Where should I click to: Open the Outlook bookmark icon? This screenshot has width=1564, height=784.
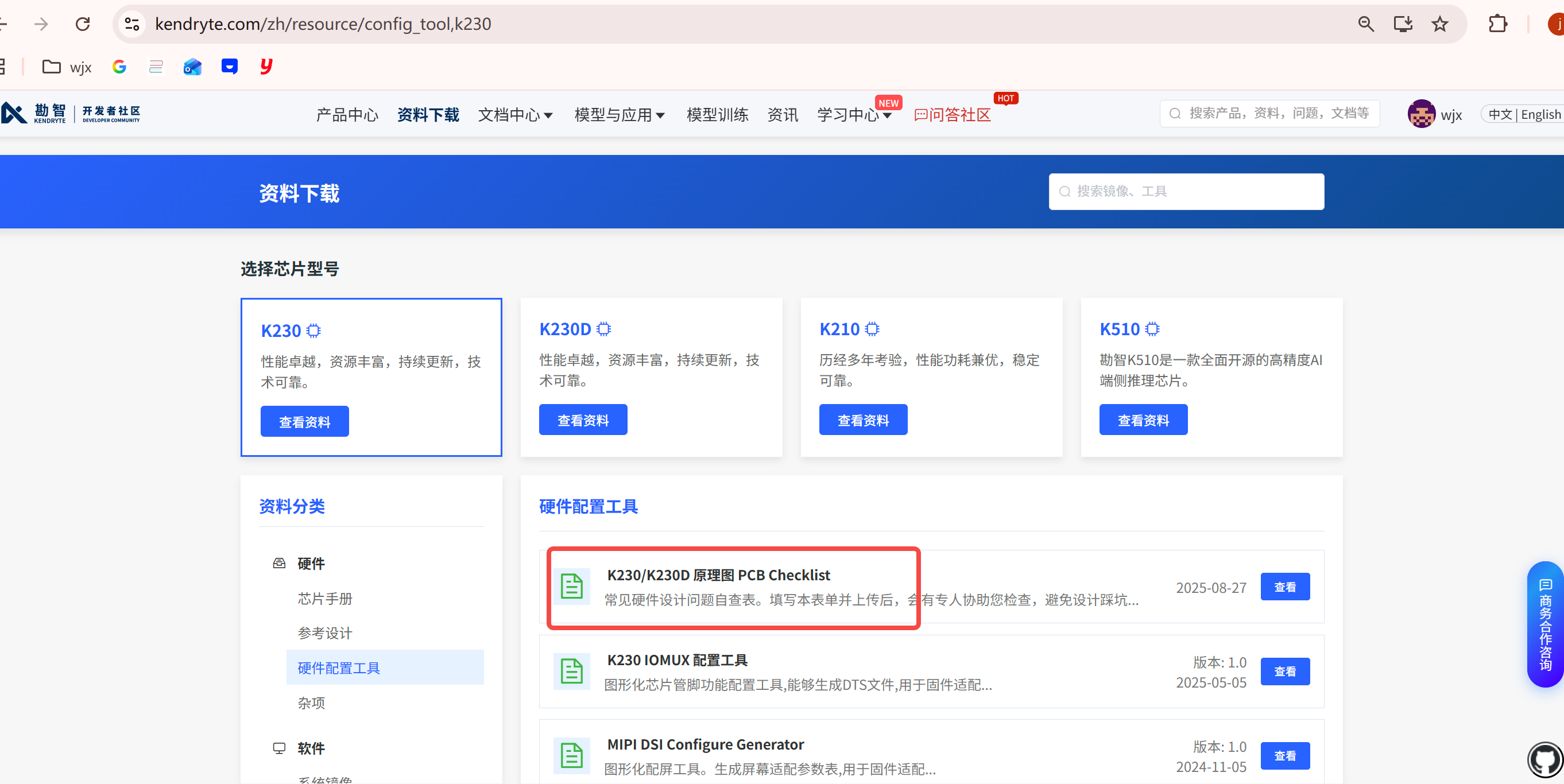192,67
